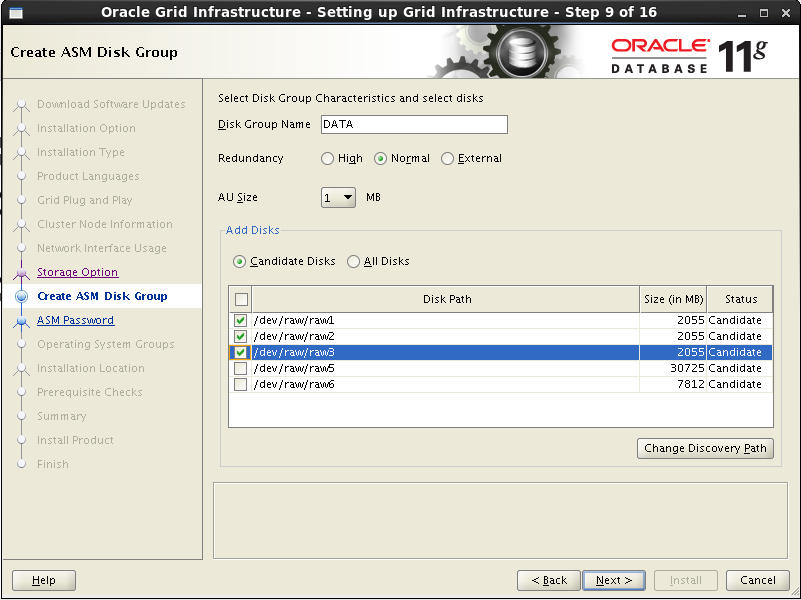Maximize the Oracle Grid Infrastructure window
Viewport: 801px width, 600px height.
(x=764, y=13)
